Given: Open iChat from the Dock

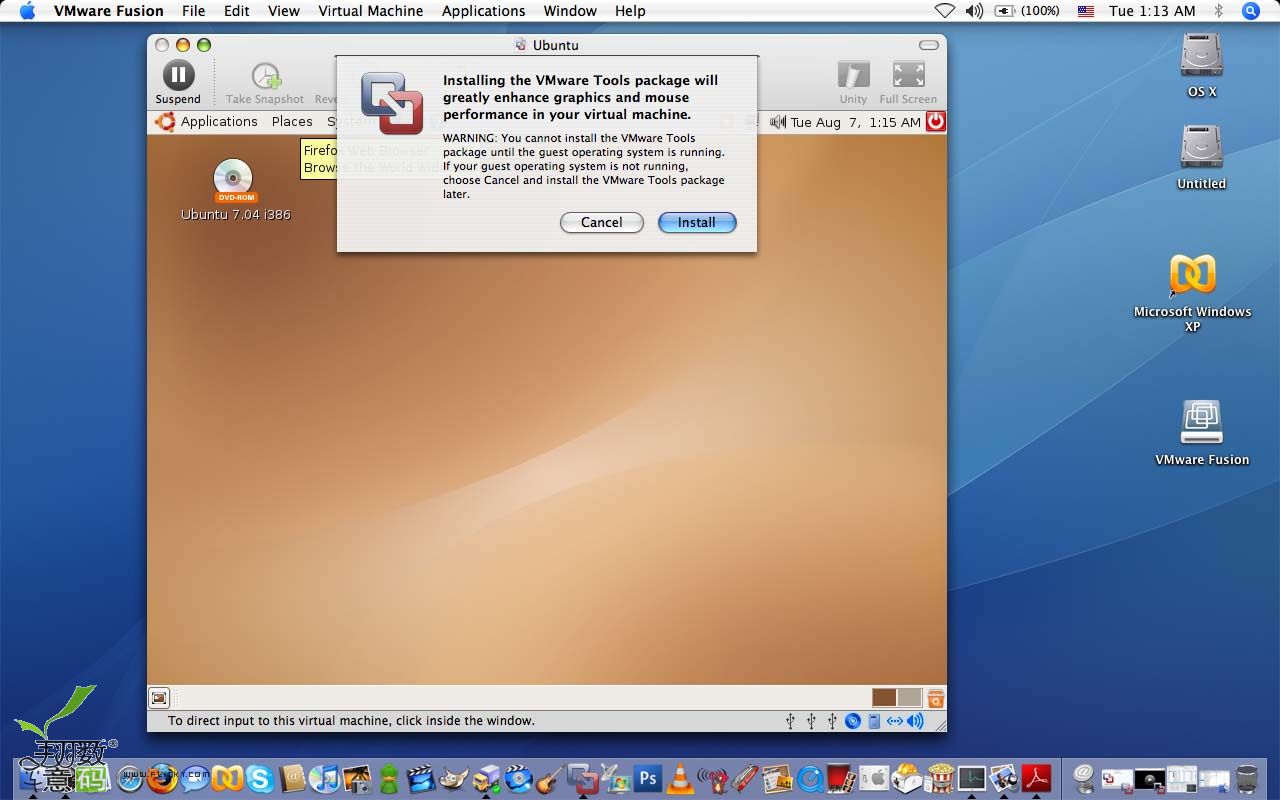Looking at the screenshot, I should pyautogui.click(x=195, y=779).
